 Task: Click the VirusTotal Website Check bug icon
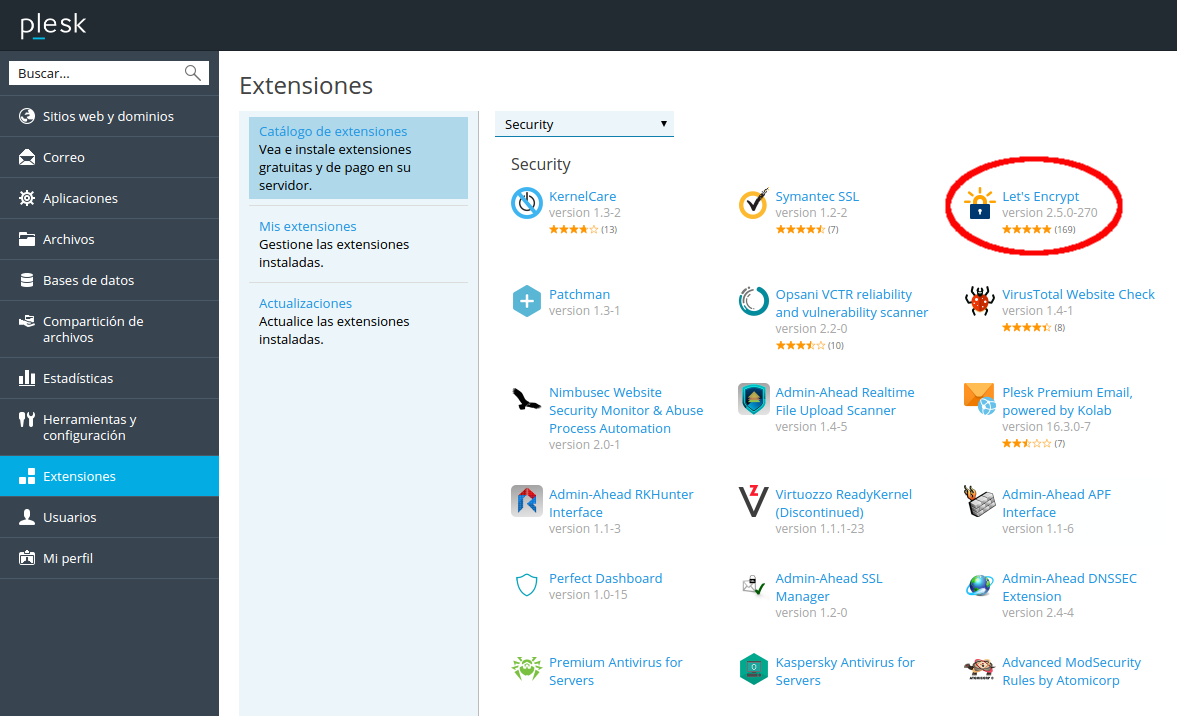click(x=980, y=301)
